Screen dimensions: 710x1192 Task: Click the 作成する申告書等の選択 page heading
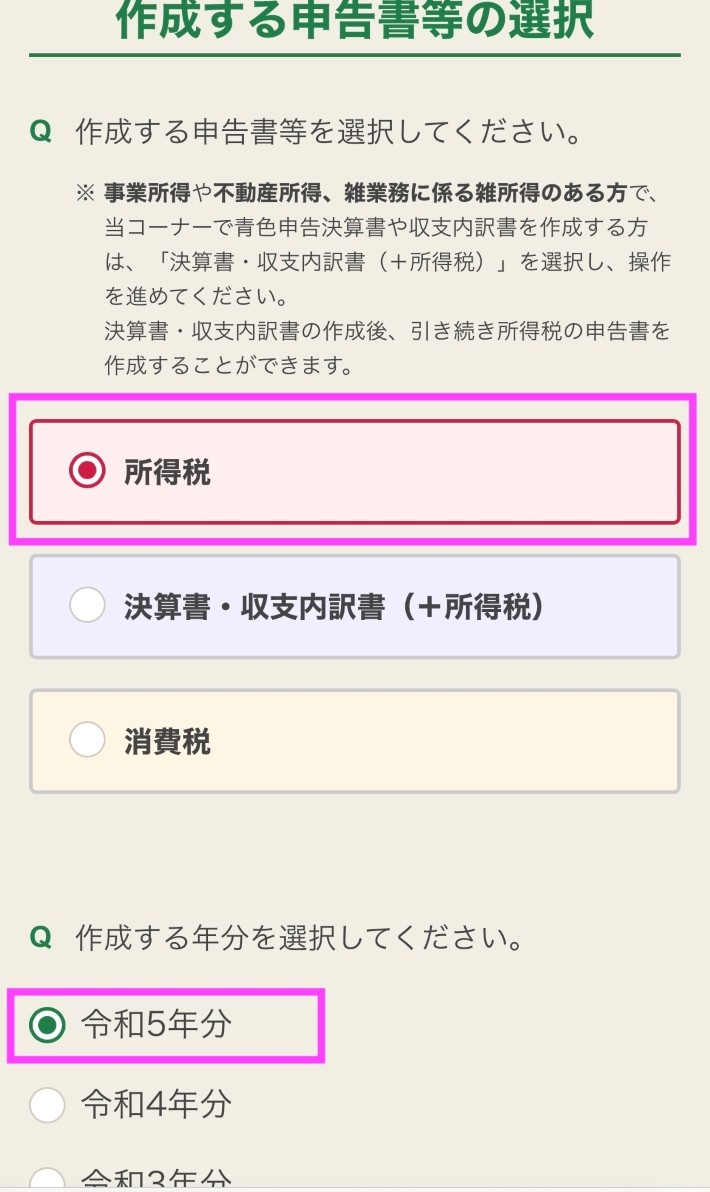click(x=355, y=20)
